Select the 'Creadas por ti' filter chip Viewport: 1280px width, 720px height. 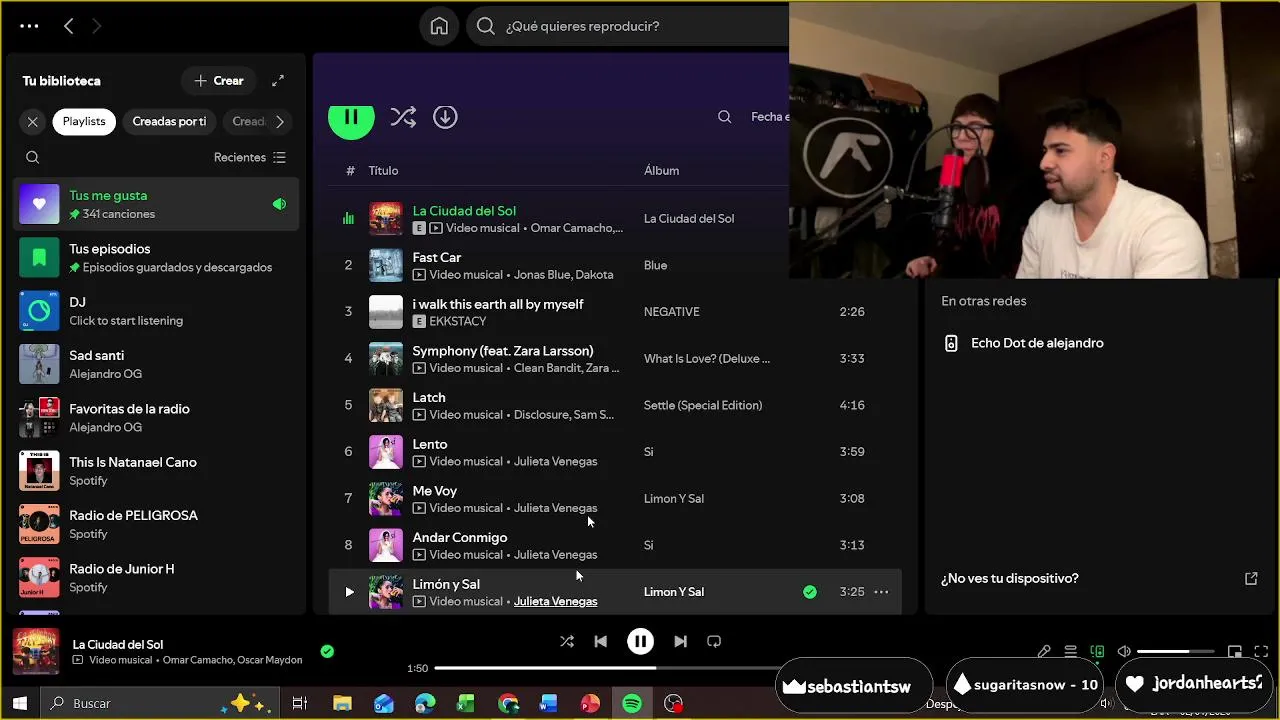[x=169, y=121]
